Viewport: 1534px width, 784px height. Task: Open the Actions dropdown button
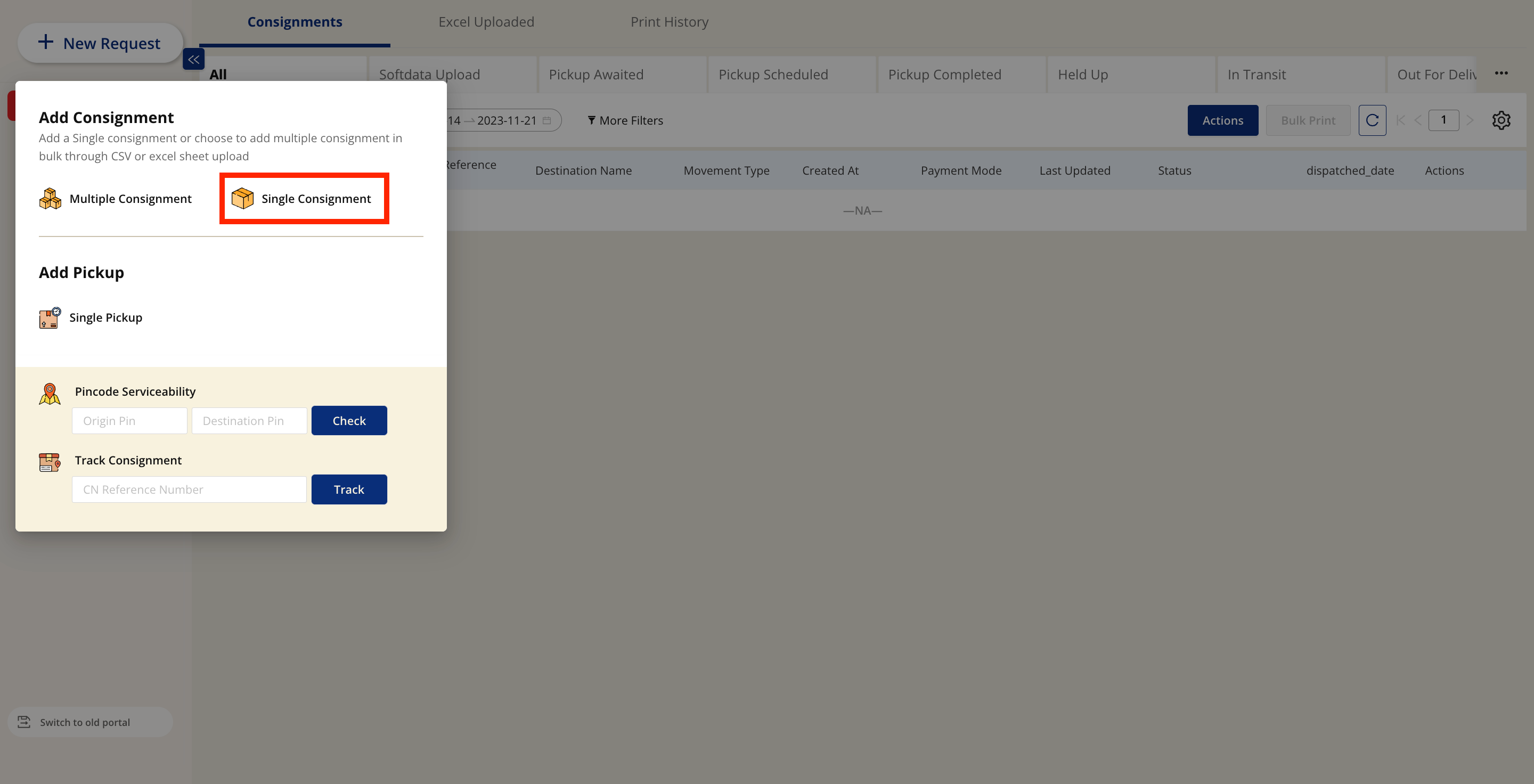click(x=1222, y=120)
